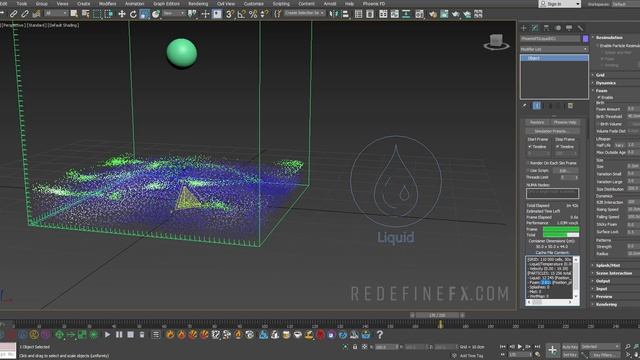
Task: Start simulation with Phoenix toolbar play icon
Action: 107,335
